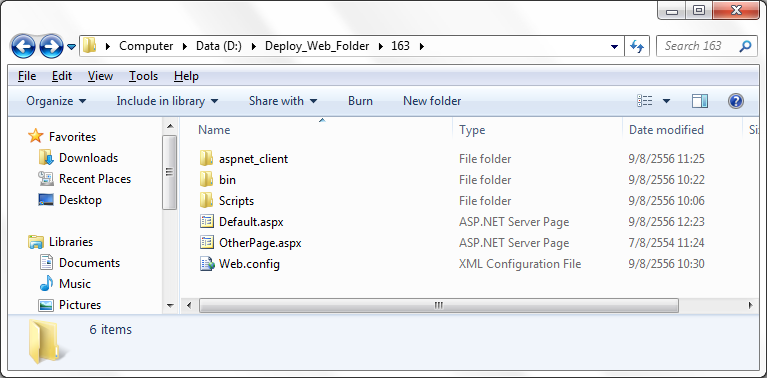The height and width of the screenshot is (378, 767).
Task: Open the File menu
Action: [x=27, y=76]
